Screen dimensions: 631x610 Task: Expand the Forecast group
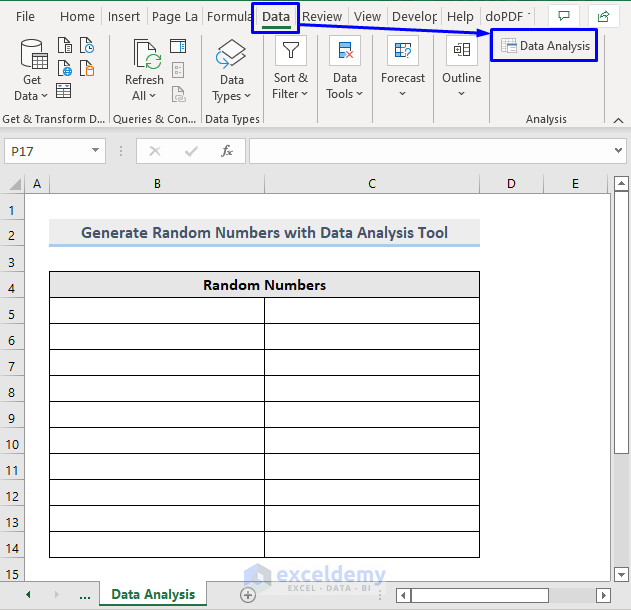pos(403,68)
